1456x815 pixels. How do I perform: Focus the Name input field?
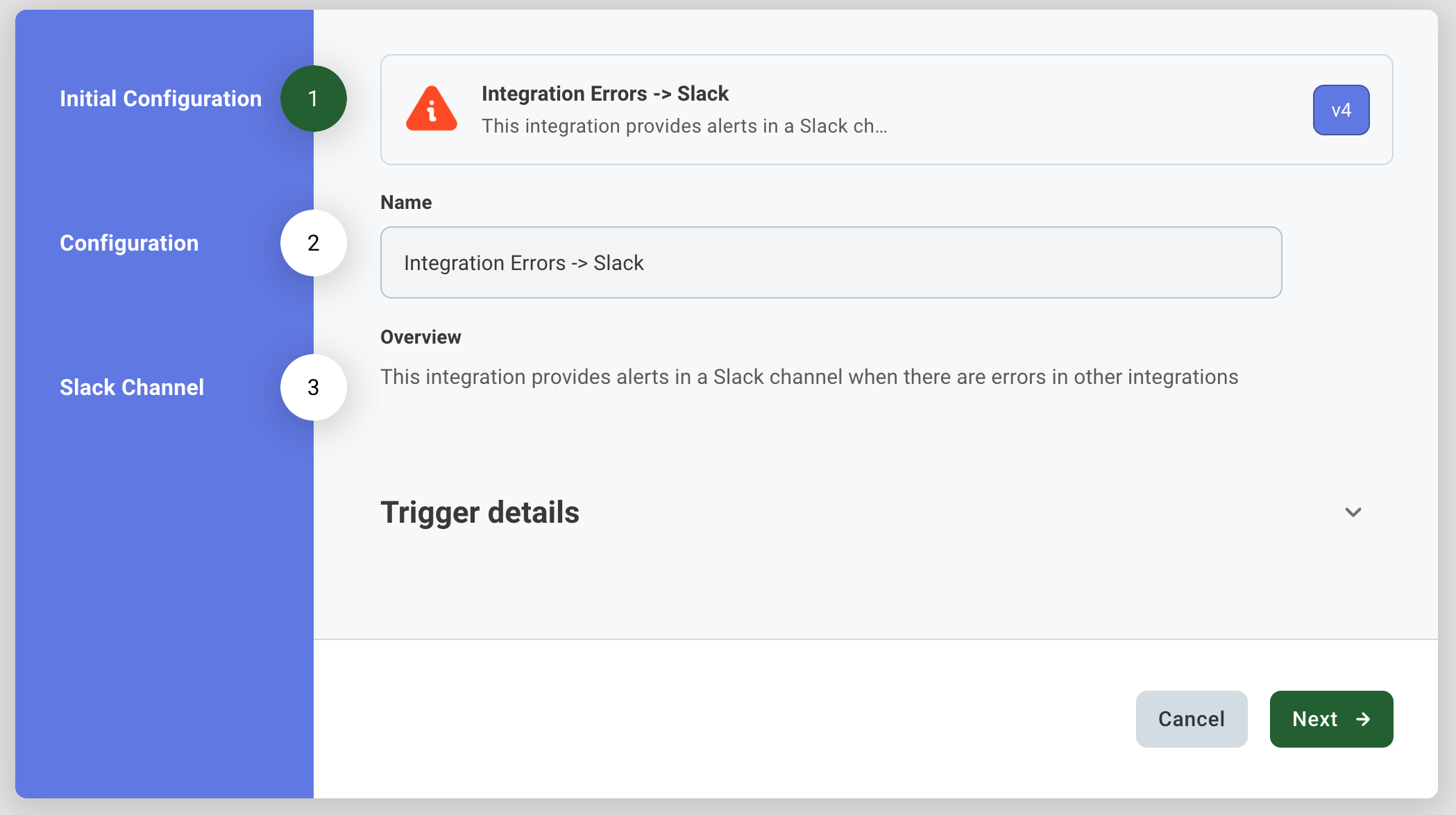(x=831, y=262)
